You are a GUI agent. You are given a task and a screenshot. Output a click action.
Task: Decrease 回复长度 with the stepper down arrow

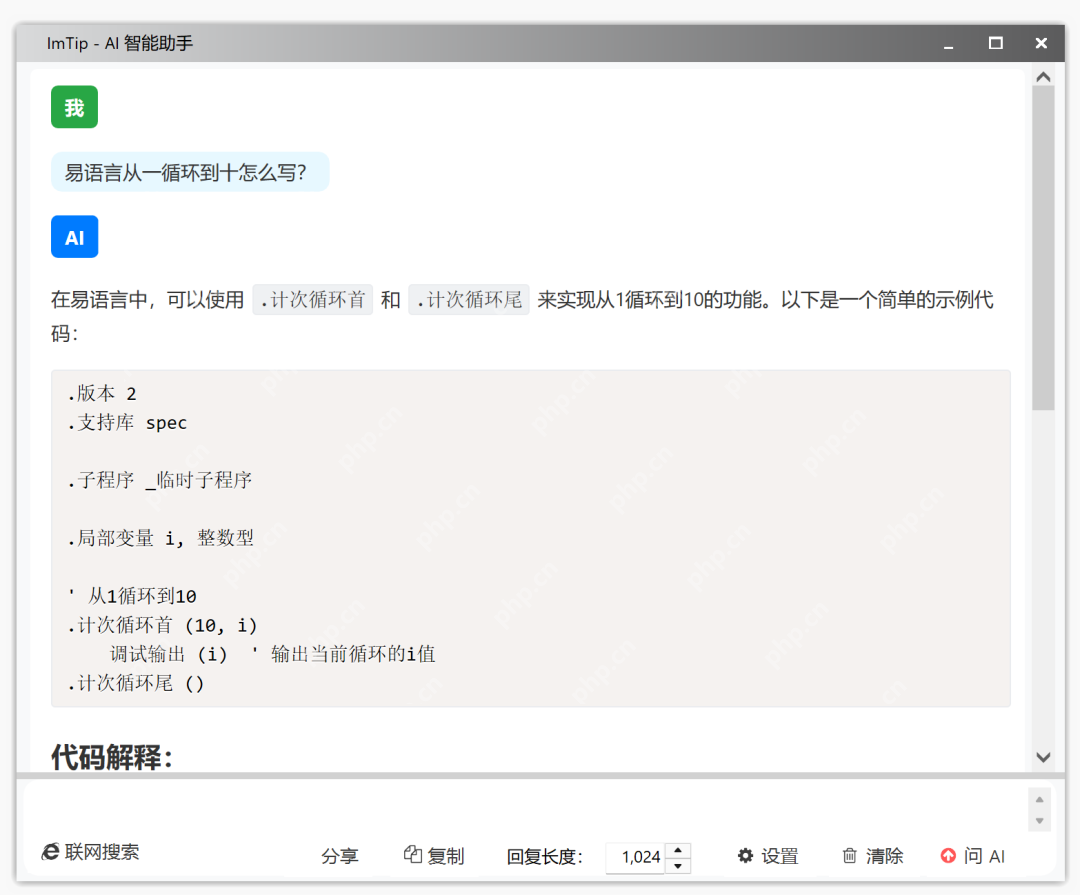(678, 864)
